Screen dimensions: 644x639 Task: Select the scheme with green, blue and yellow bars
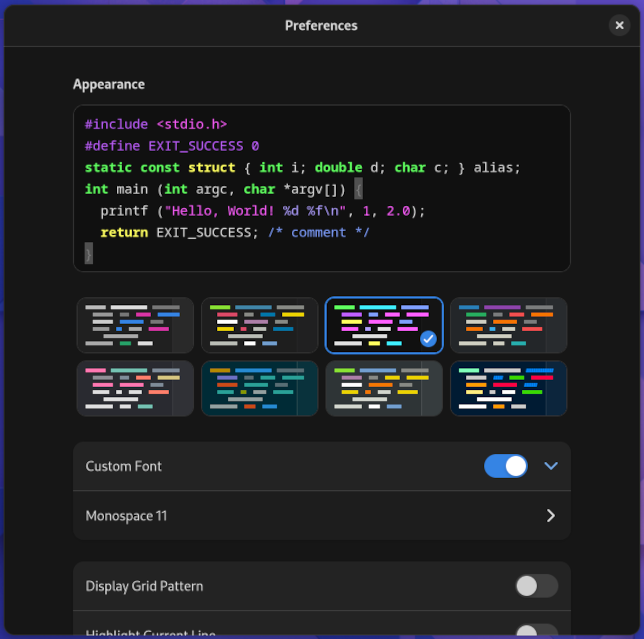(x=260, y=325)
